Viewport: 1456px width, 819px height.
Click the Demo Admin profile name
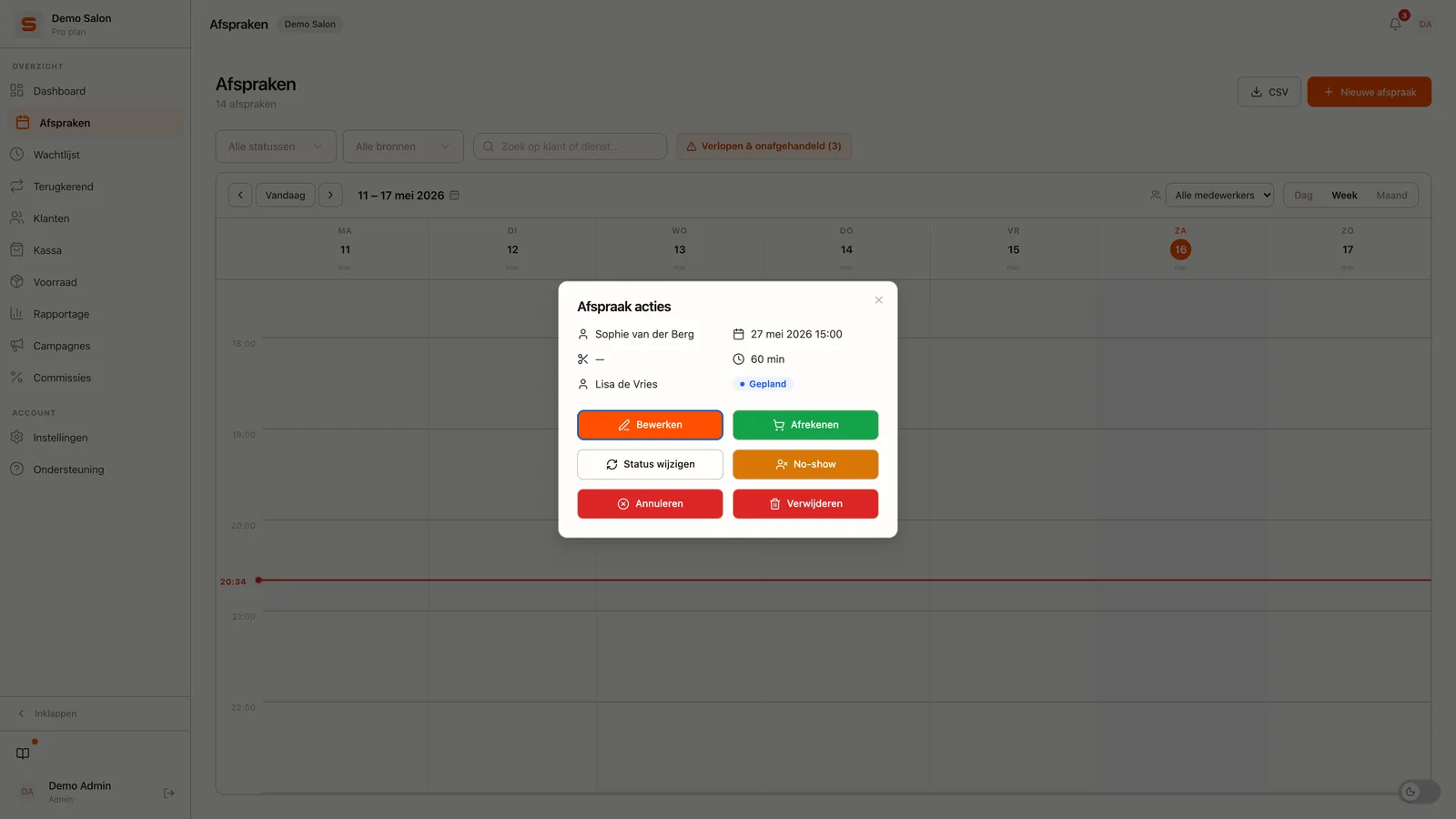(x=80, y=785)
